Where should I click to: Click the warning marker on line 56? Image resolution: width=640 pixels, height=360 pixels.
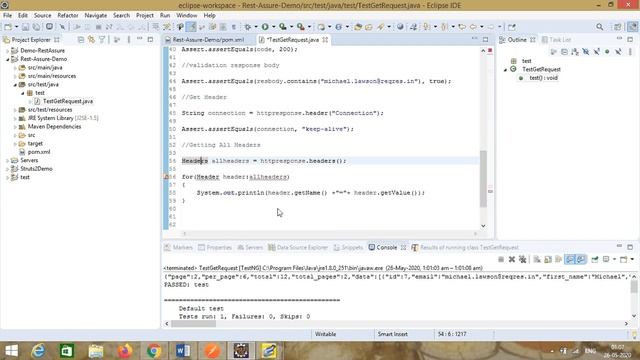click(167, 177)
